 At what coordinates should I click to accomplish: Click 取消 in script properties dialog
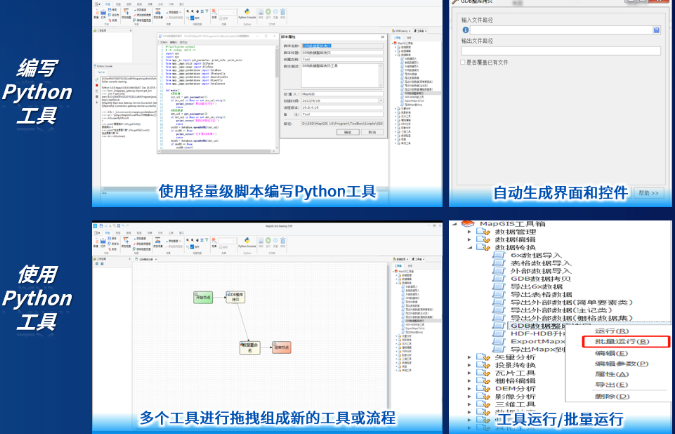point(372,132)
